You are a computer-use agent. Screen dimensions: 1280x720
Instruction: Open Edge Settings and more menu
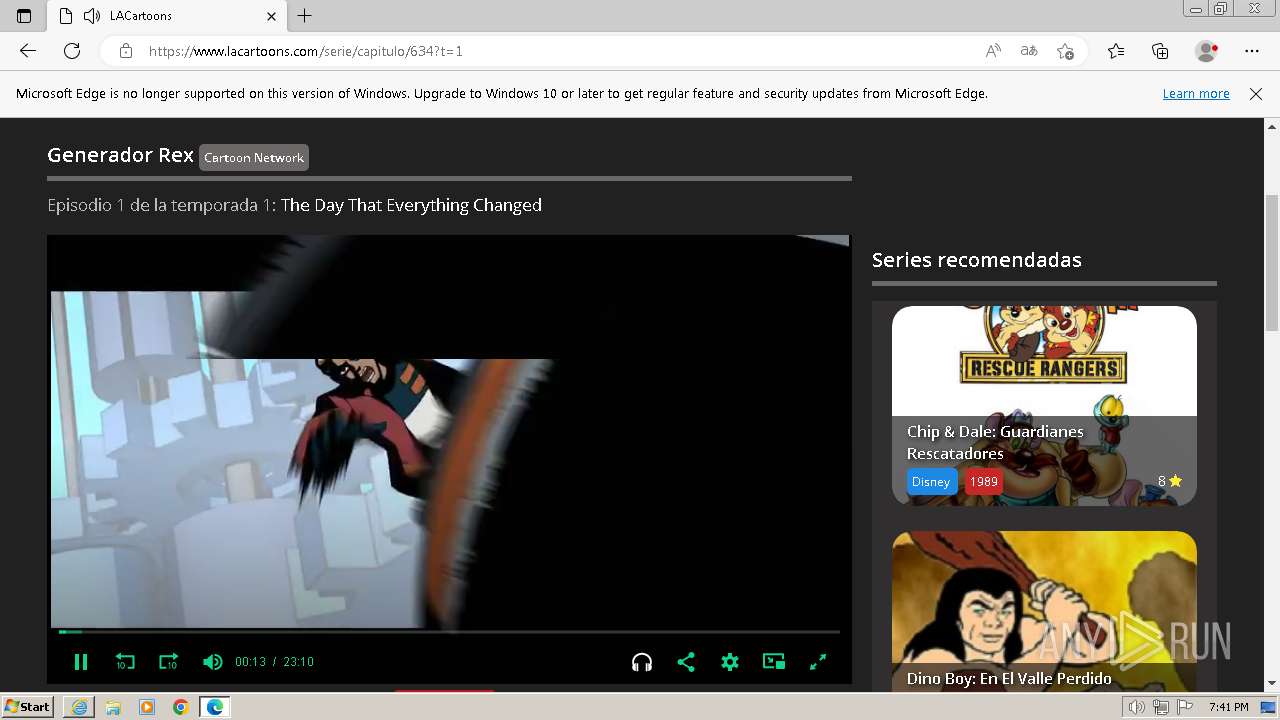(x=1252, y=51)
